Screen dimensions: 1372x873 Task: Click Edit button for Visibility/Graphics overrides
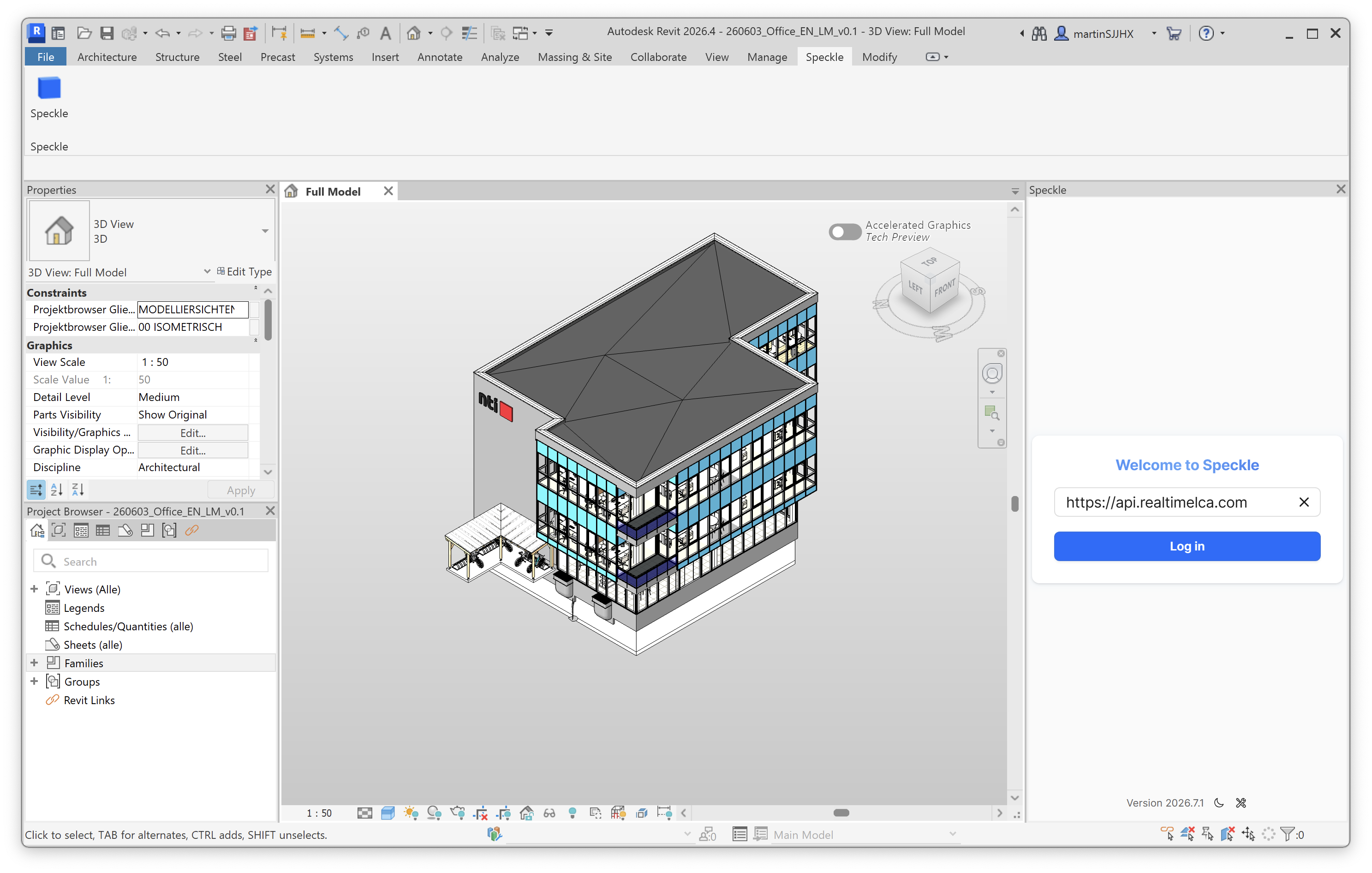coord(192,432)
